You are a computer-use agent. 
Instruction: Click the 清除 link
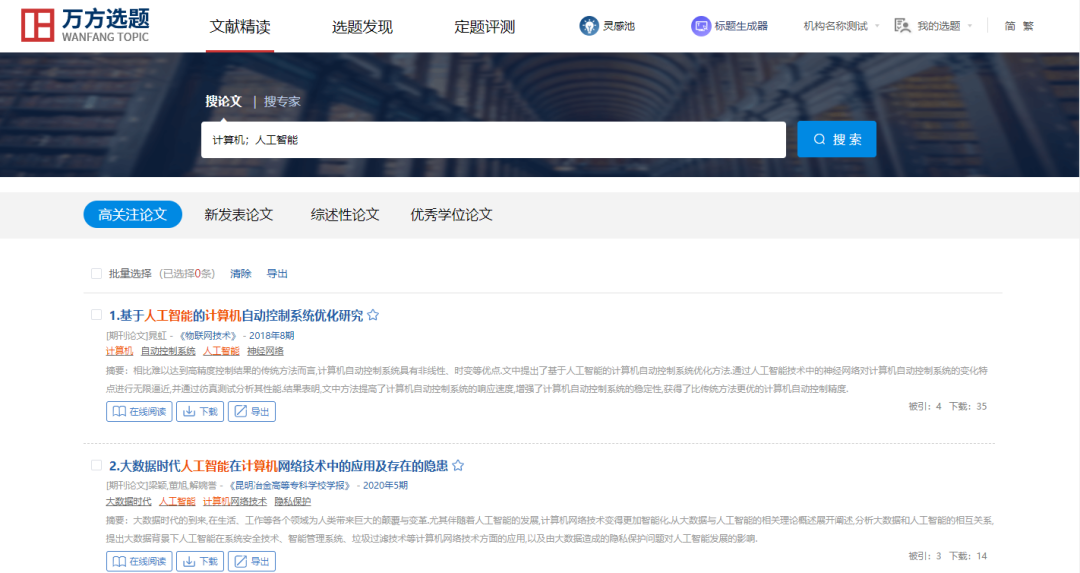pos(241,273)
